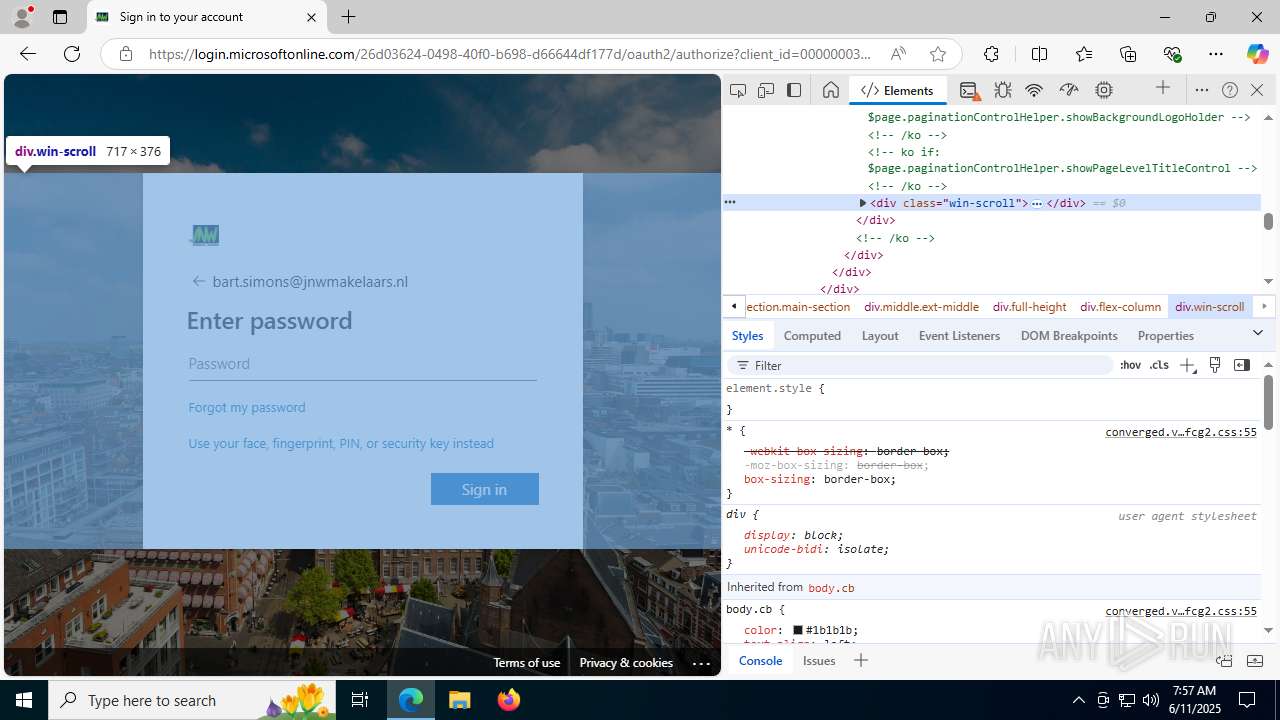Switch to the Styles pane tab
Viewport: 1280px width, 720px height.
747,336
